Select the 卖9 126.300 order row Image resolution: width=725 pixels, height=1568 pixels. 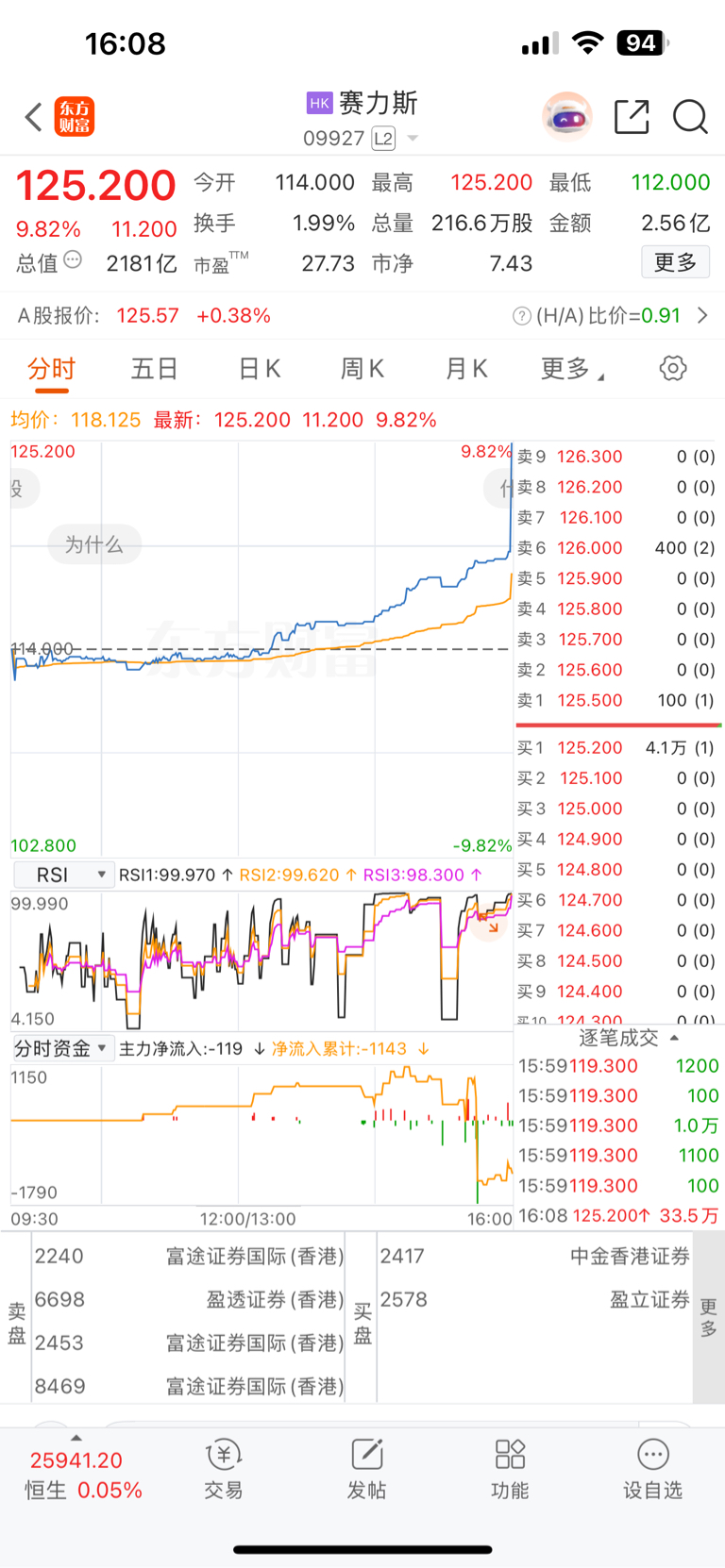(617, 457)
